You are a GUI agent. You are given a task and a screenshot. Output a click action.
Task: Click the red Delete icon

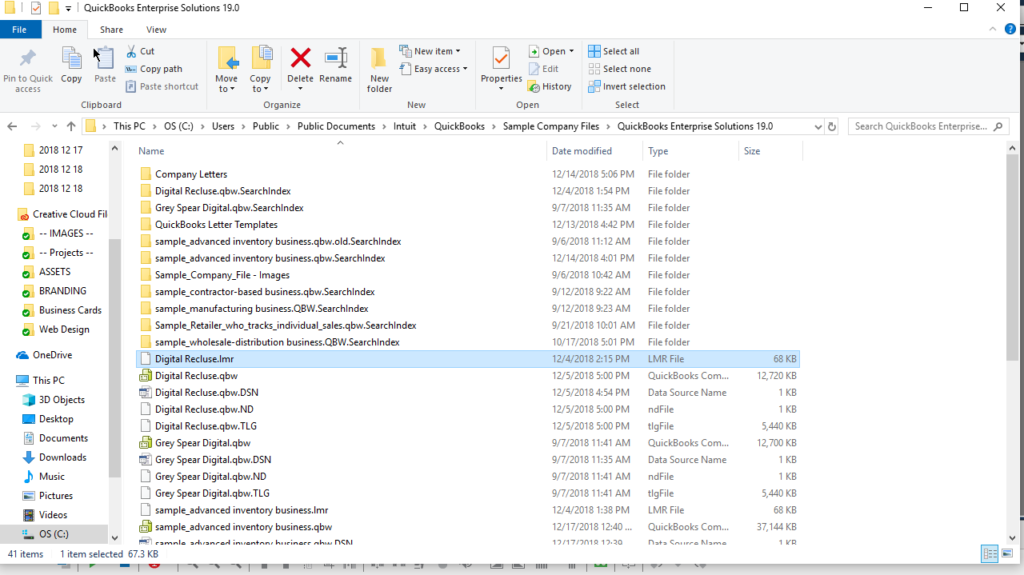pos(300,58)
